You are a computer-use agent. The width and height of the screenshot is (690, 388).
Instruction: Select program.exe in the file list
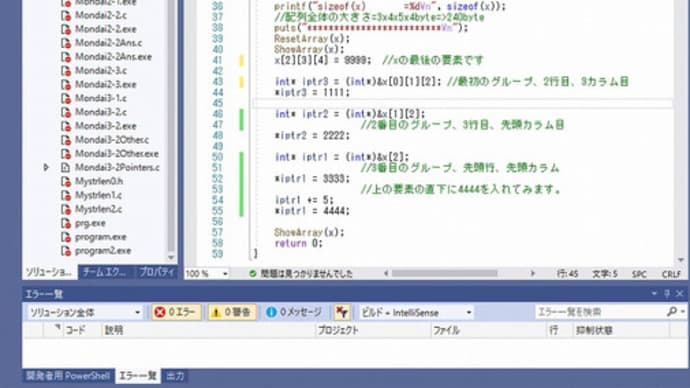100,237
